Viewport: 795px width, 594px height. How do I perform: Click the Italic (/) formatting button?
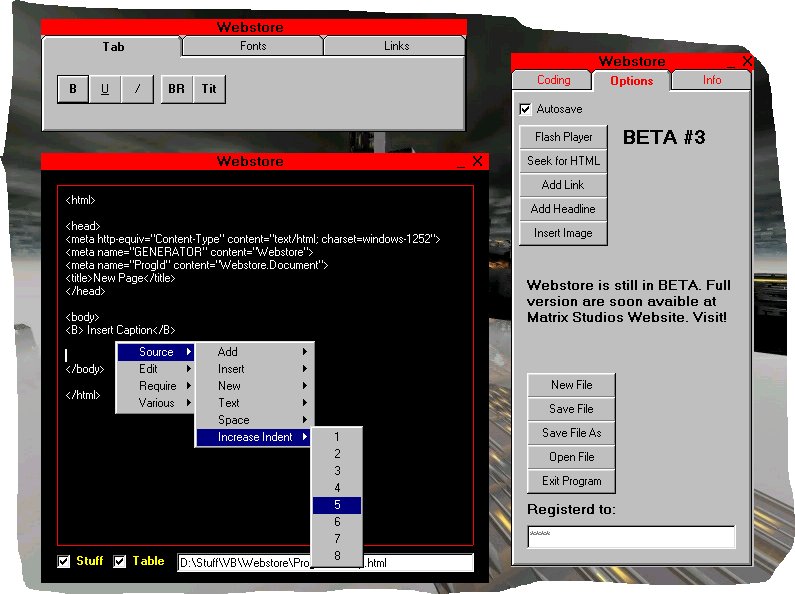pos(137,89)
